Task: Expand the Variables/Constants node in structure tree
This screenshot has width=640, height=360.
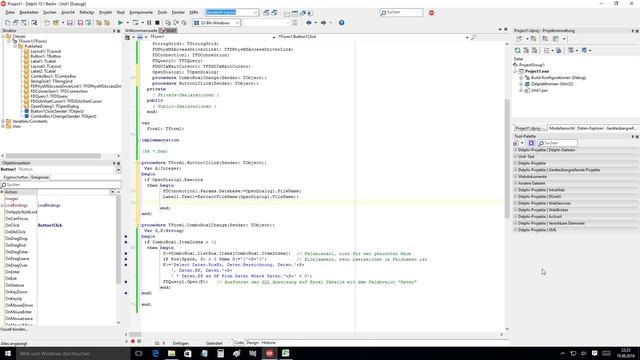Action: point(3,121)
